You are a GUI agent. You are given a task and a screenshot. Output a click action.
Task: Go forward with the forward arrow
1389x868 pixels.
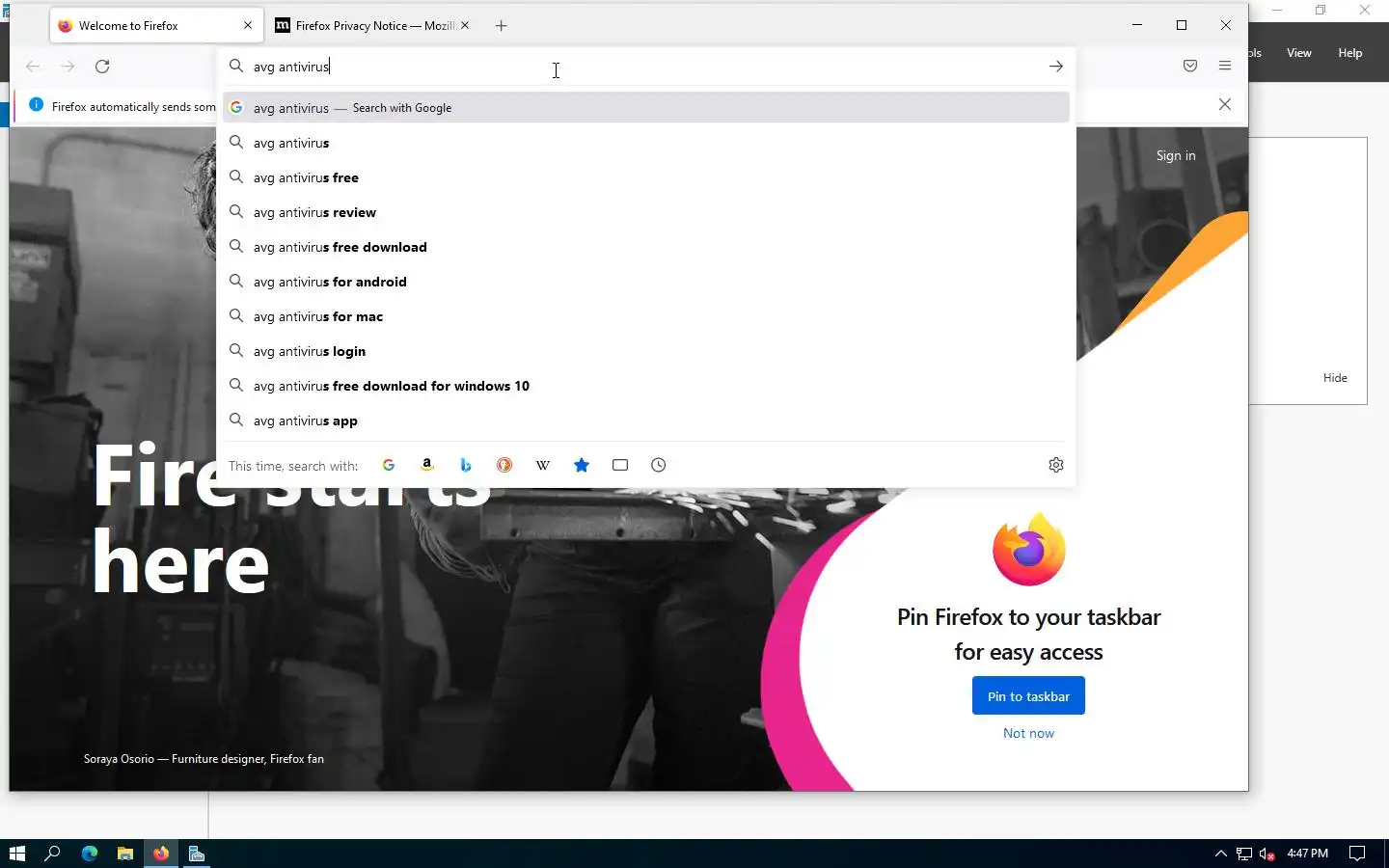(x=68, y=67)
